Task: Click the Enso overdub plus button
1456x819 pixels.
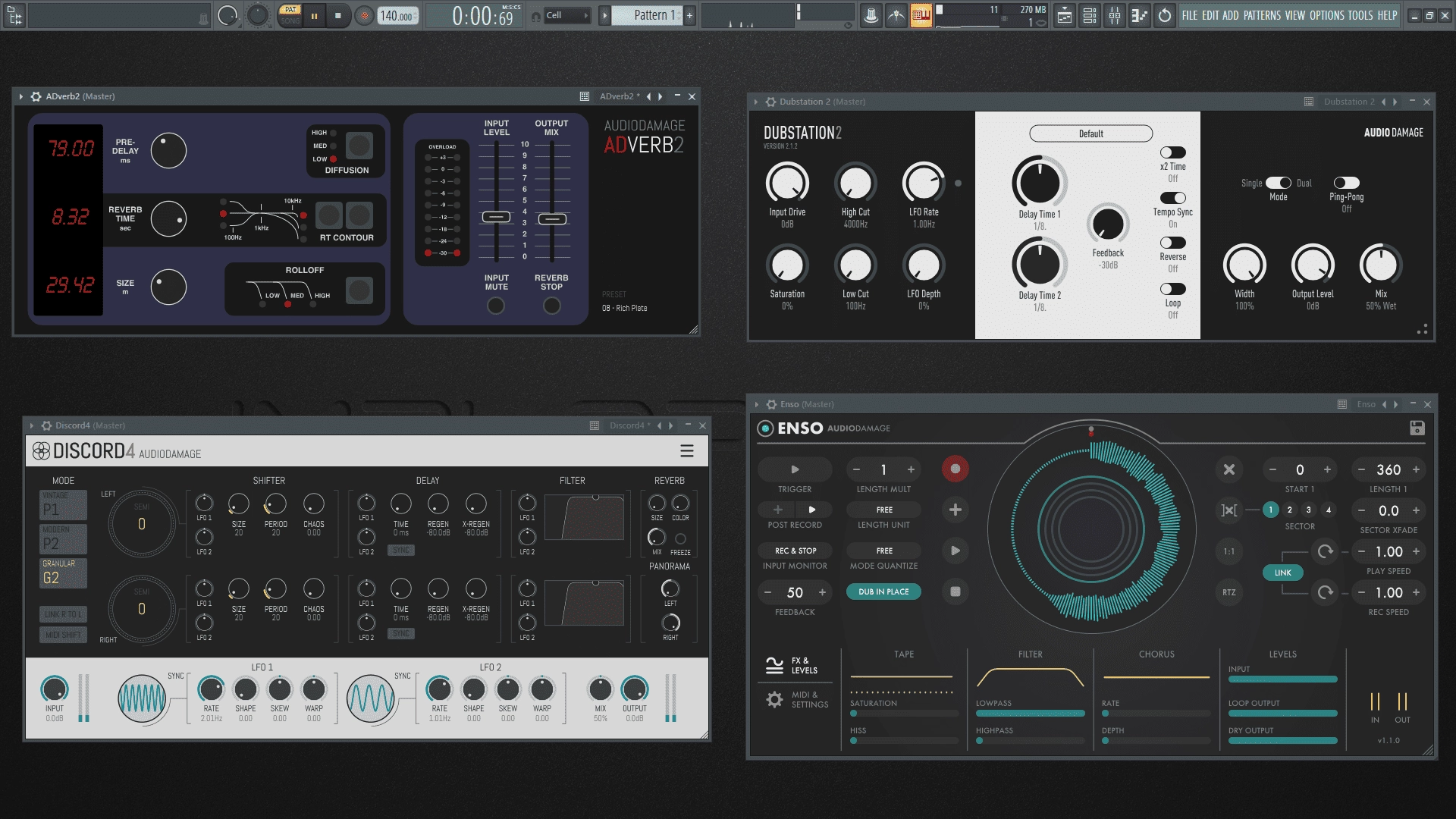Action: 955,510
